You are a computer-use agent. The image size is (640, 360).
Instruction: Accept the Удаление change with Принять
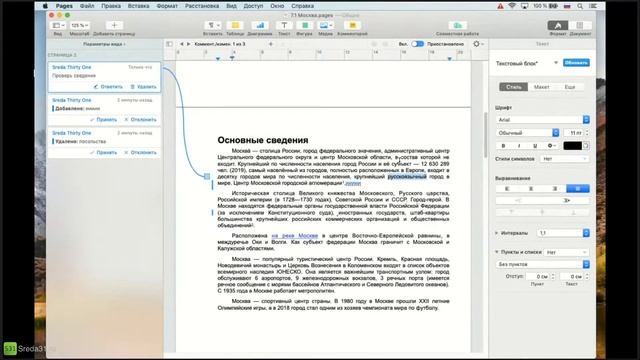click(x=103, y=152)
